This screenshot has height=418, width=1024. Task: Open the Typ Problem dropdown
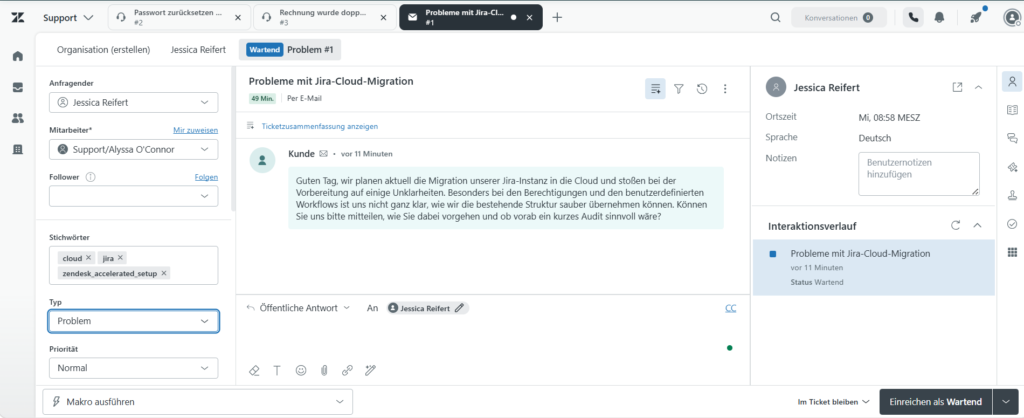[x=133, y=321]
